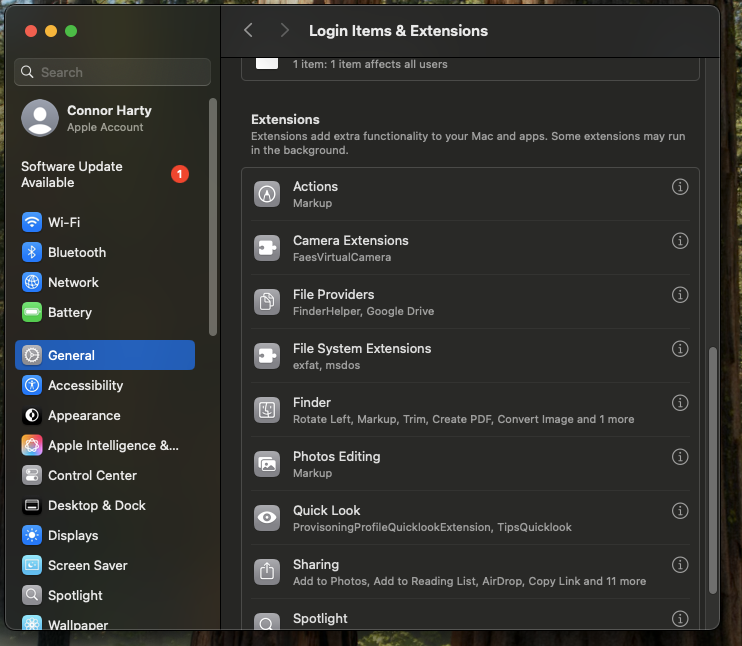Click the main pane scrollbar

tap(713, 470)
